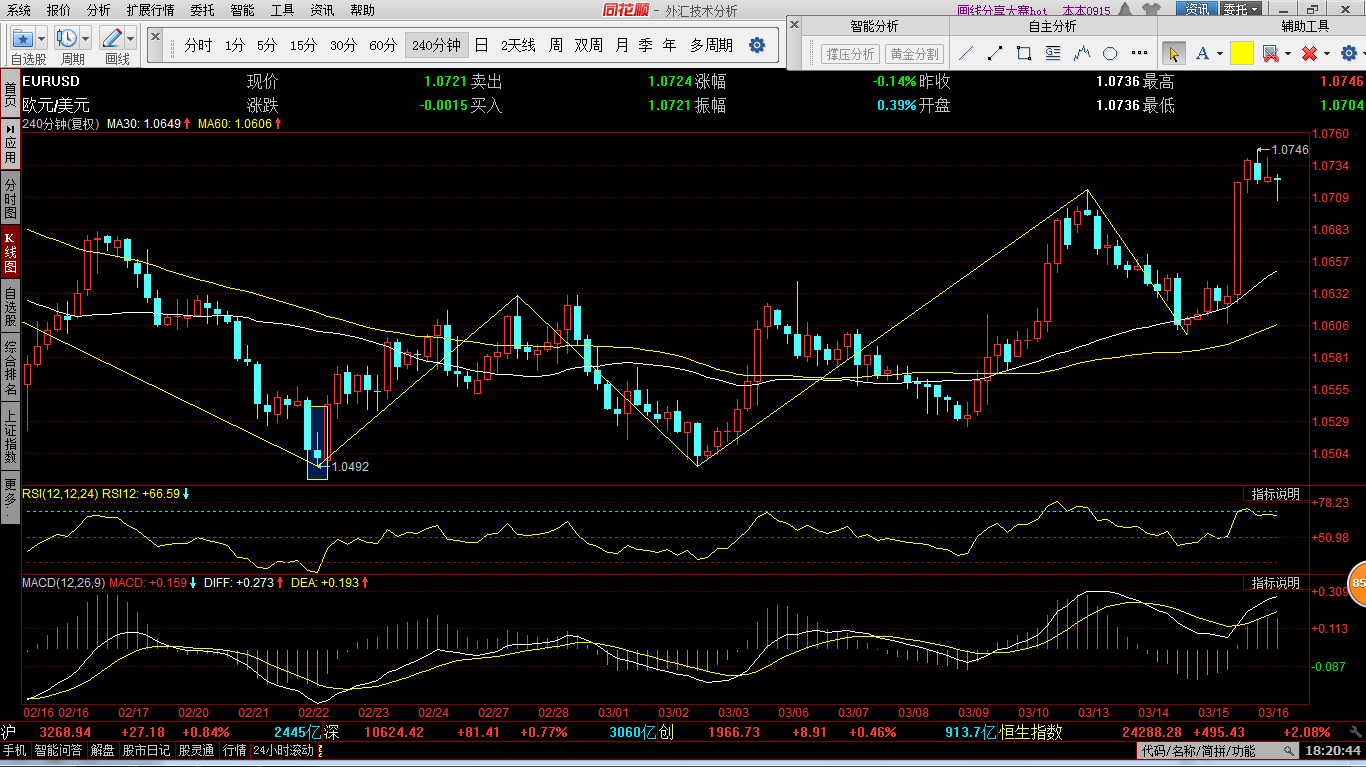
Task: Open the 画线分享大赛hot link
Action: point(1003,10)
